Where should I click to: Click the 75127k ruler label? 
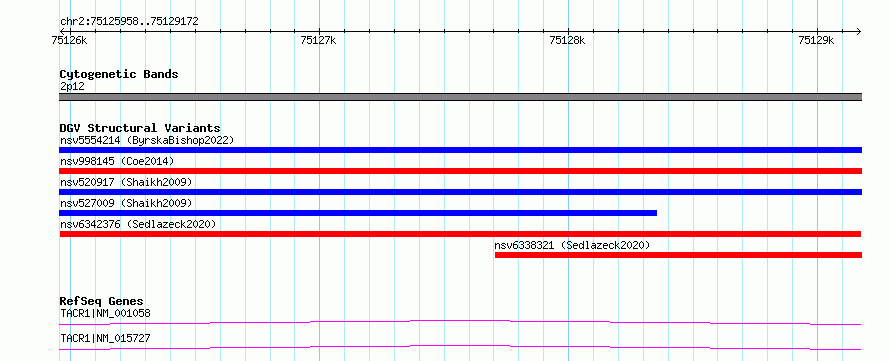pos(318,40)
